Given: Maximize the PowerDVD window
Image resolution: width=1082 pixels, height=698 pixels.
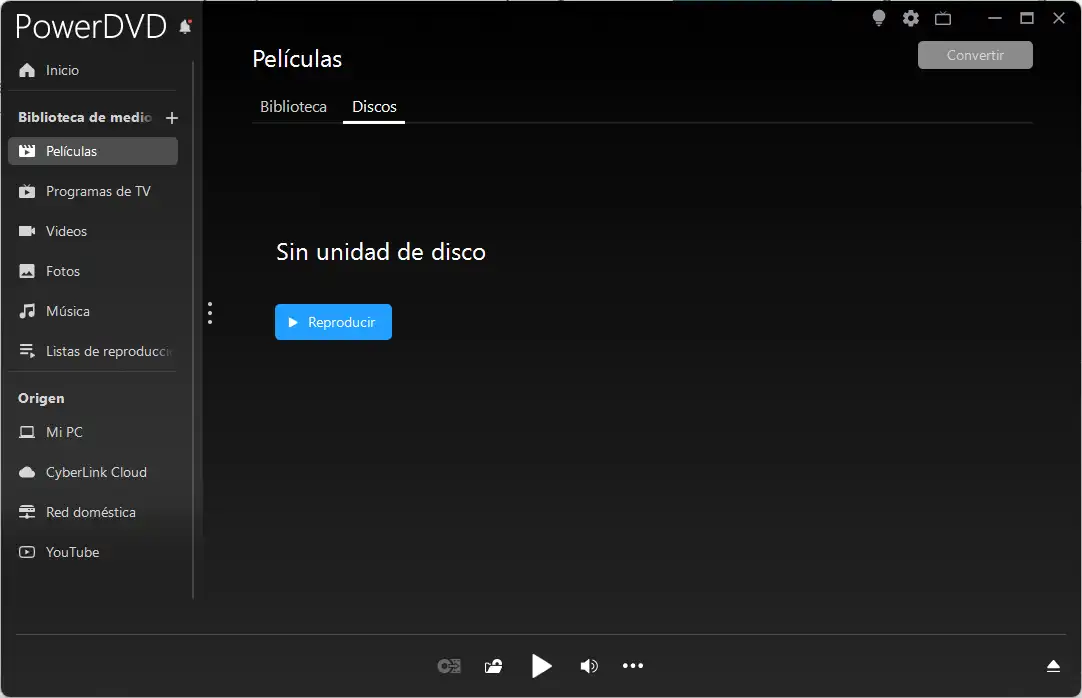Looking at the screenshot, I should tap(1027, 19).
